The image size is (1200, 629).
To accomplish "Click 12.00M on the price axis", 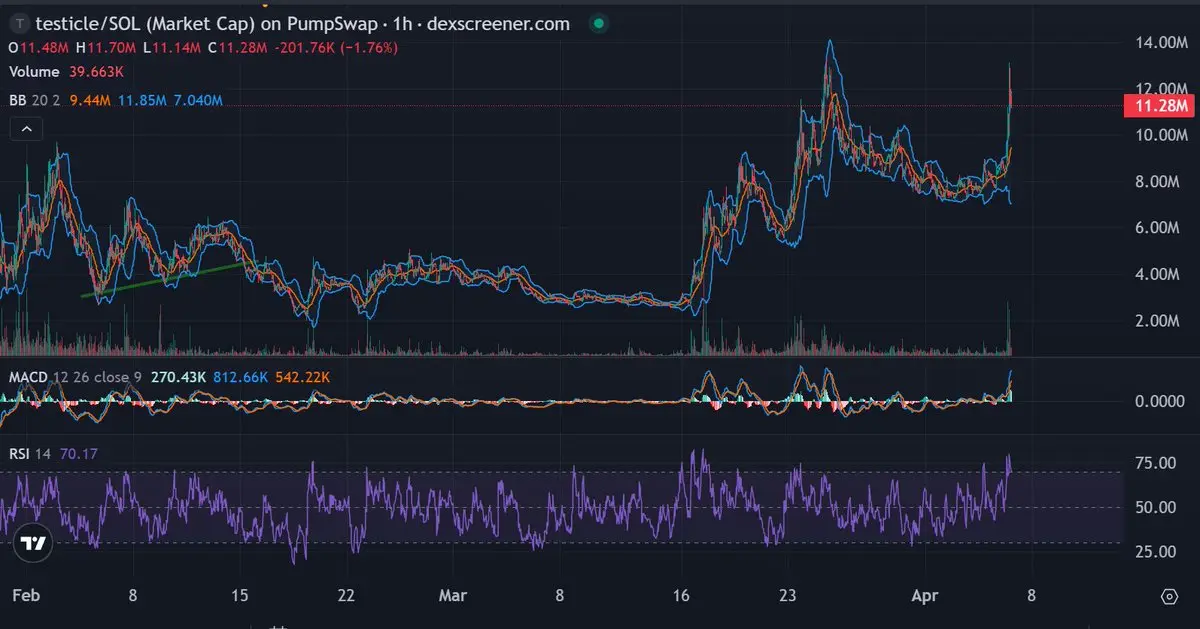I will 1161,88.
